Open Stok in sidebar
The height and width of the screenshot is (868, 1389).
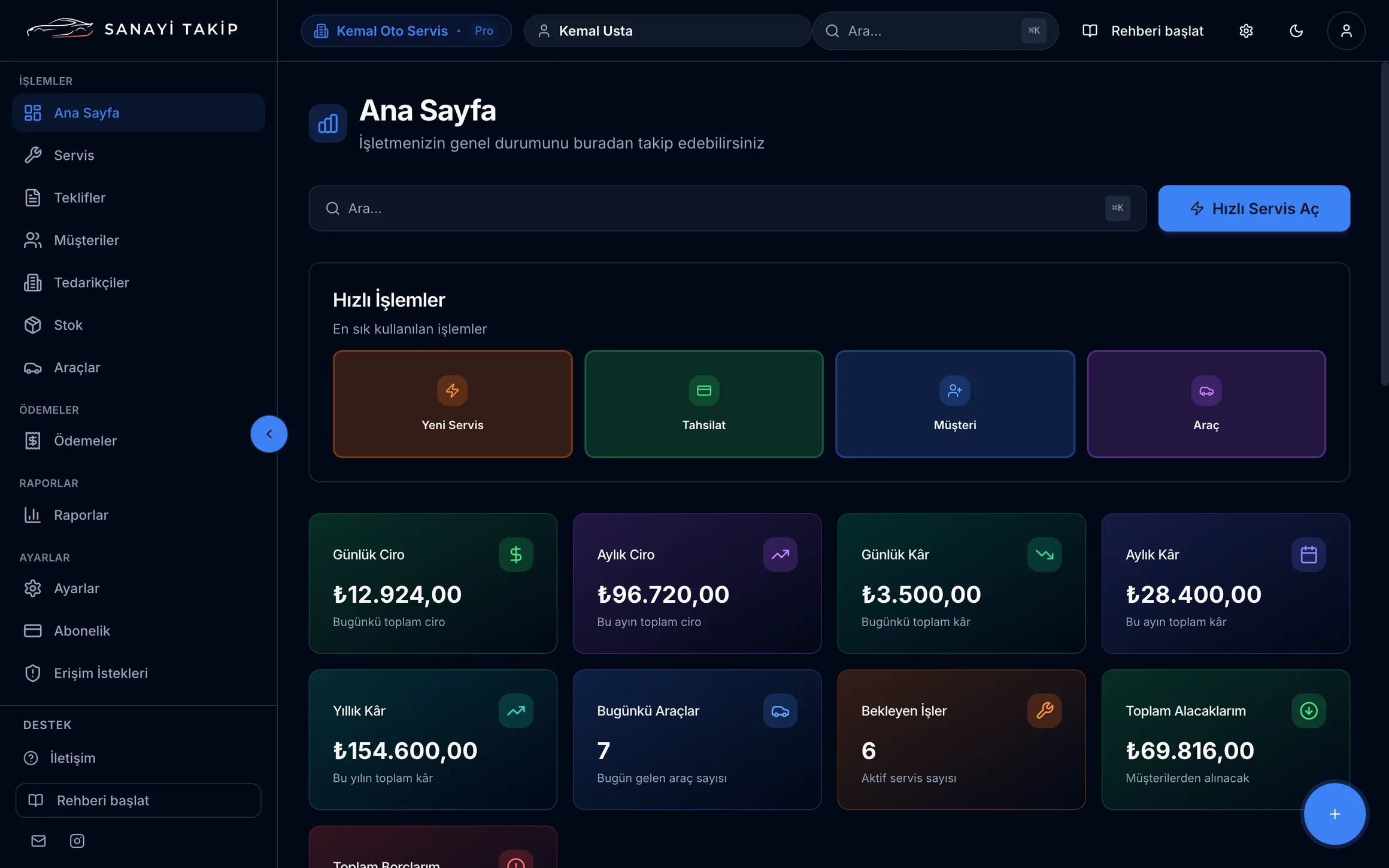[138, 325]
